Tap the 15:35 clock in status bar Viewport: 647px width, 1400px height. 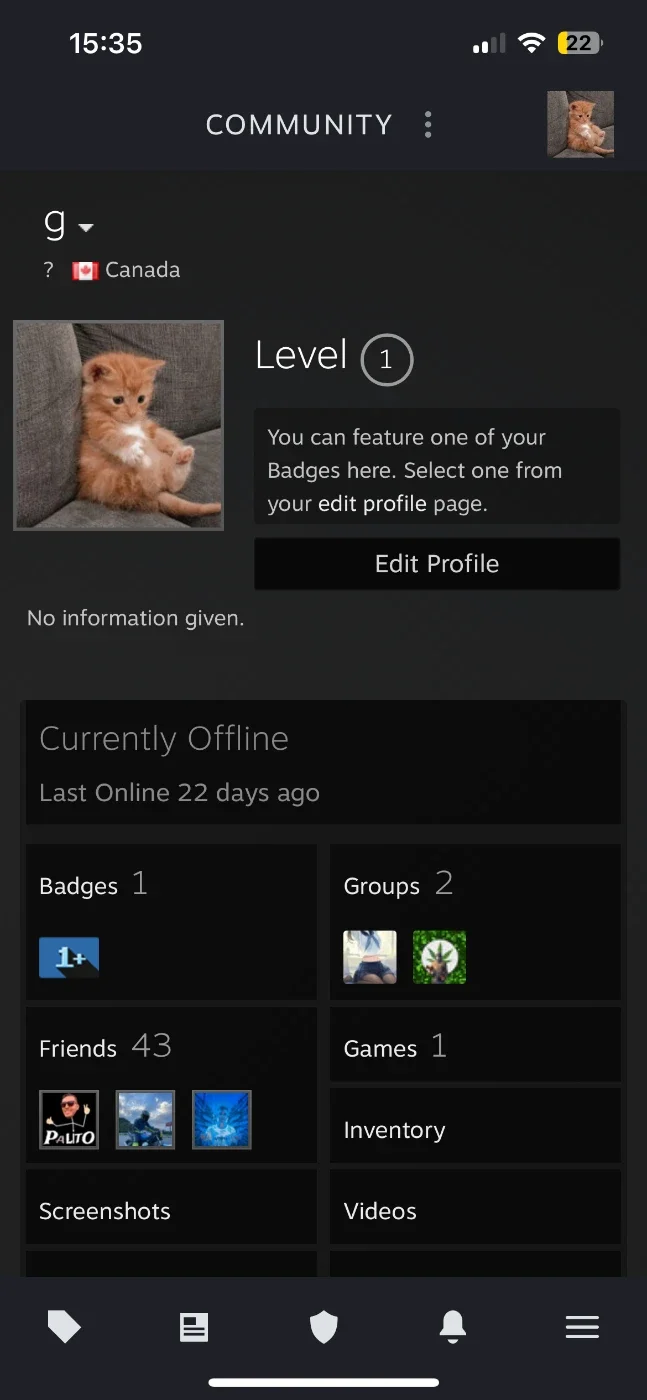(x=106, y=43)
